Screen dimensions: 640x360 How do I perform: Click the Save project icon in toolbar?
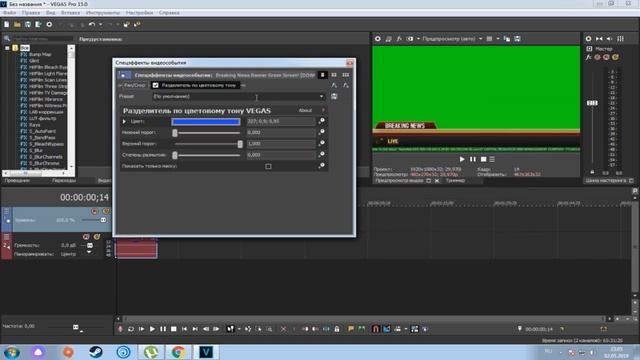pyautogui.click(x=28, y=24)
